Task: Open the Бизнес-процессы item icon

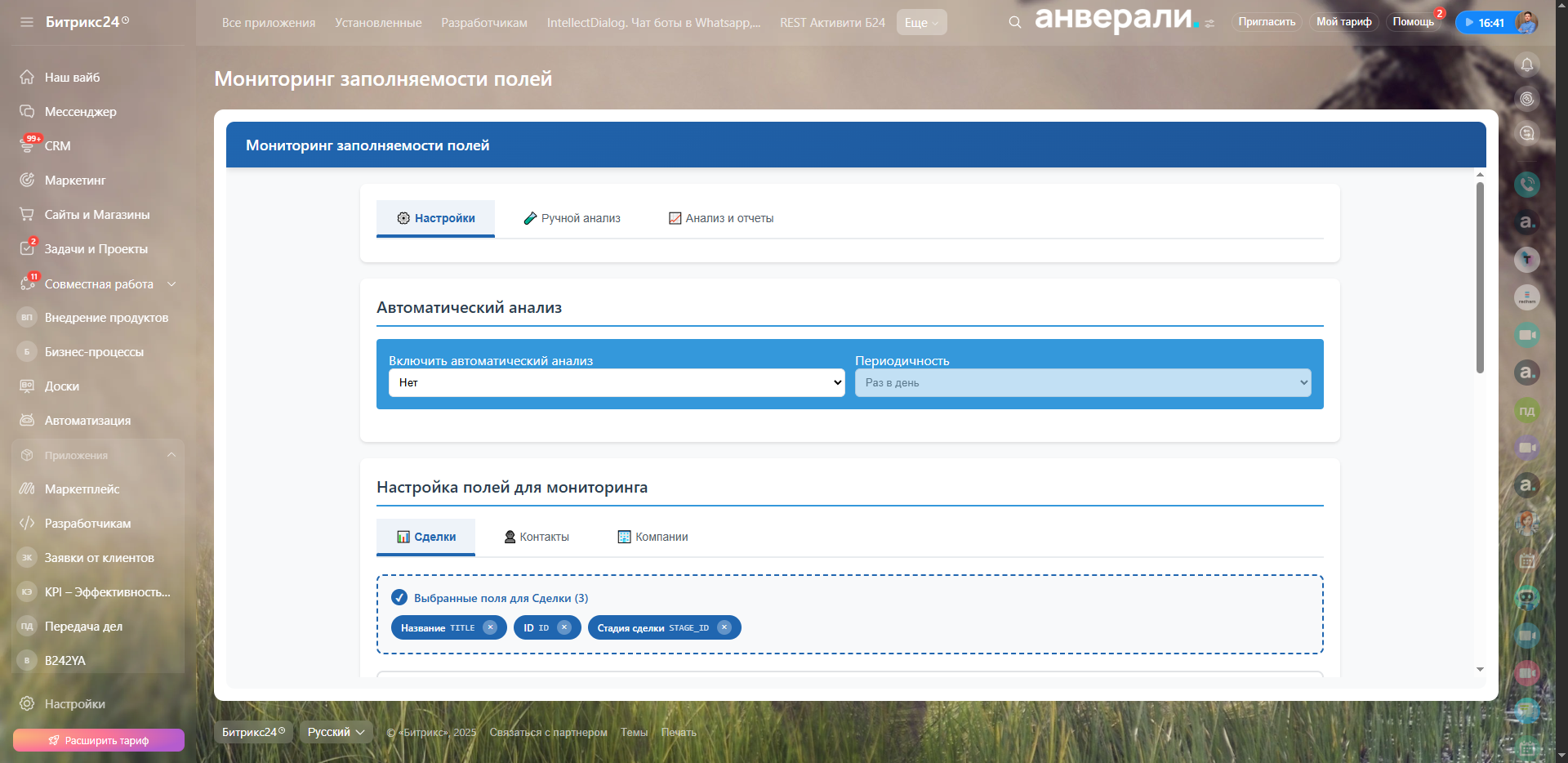Action: tap(27, 352)
